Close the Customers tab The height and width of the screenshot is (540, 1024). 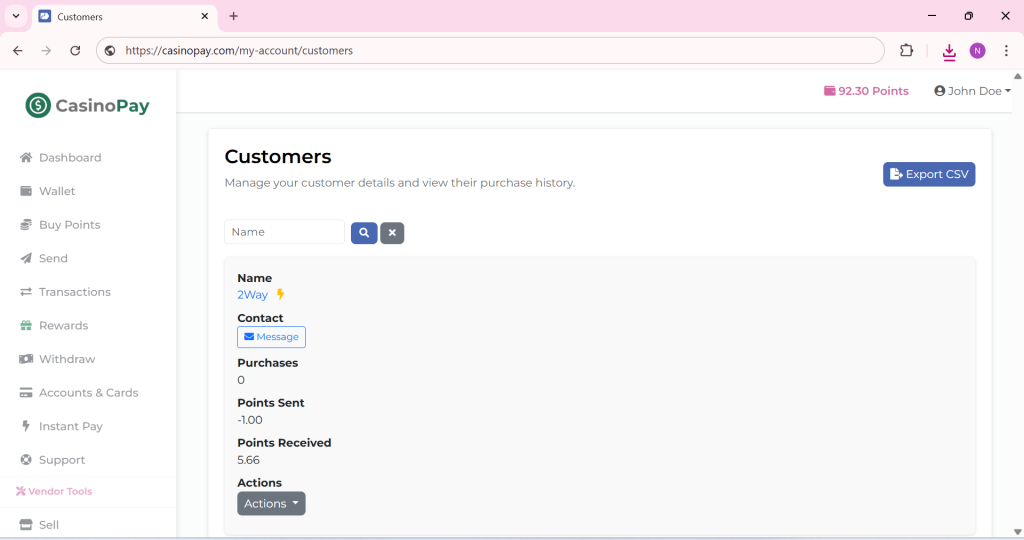point(204,16)
